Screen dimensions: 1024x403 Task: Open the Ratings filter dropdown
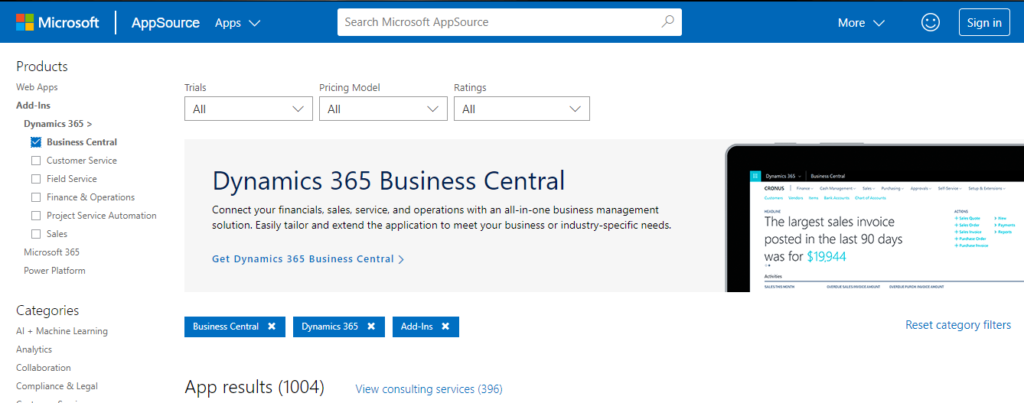pos(521,108)
